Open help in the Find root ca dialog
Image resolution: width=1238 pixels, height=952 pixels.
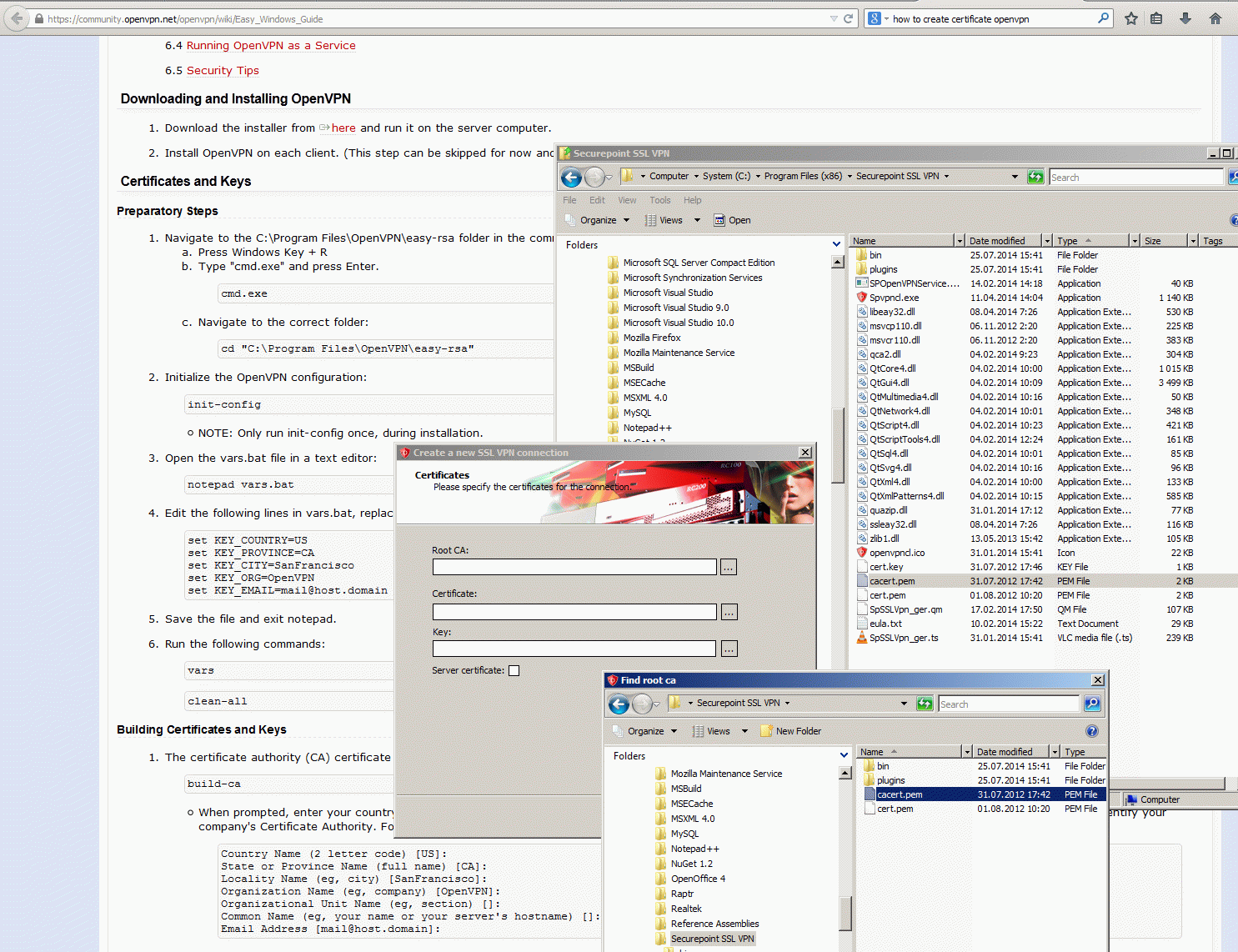tap(1092, 731)
